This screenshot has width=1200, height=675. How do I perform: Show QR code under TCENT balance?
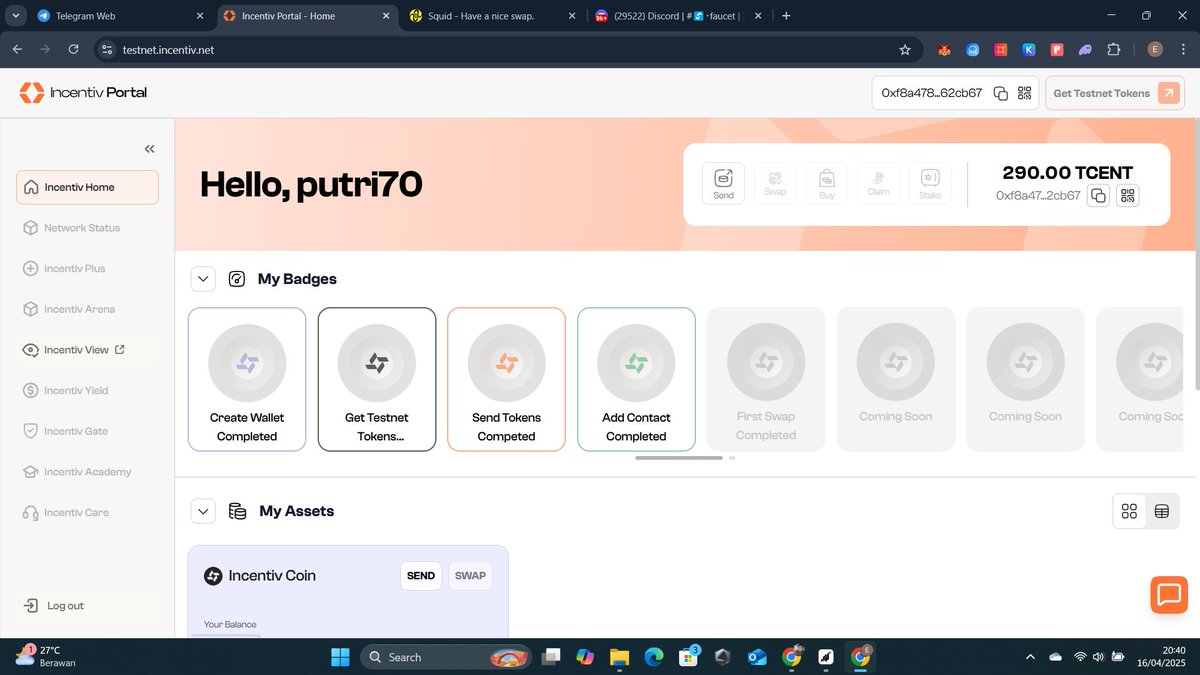[1128, 196]
